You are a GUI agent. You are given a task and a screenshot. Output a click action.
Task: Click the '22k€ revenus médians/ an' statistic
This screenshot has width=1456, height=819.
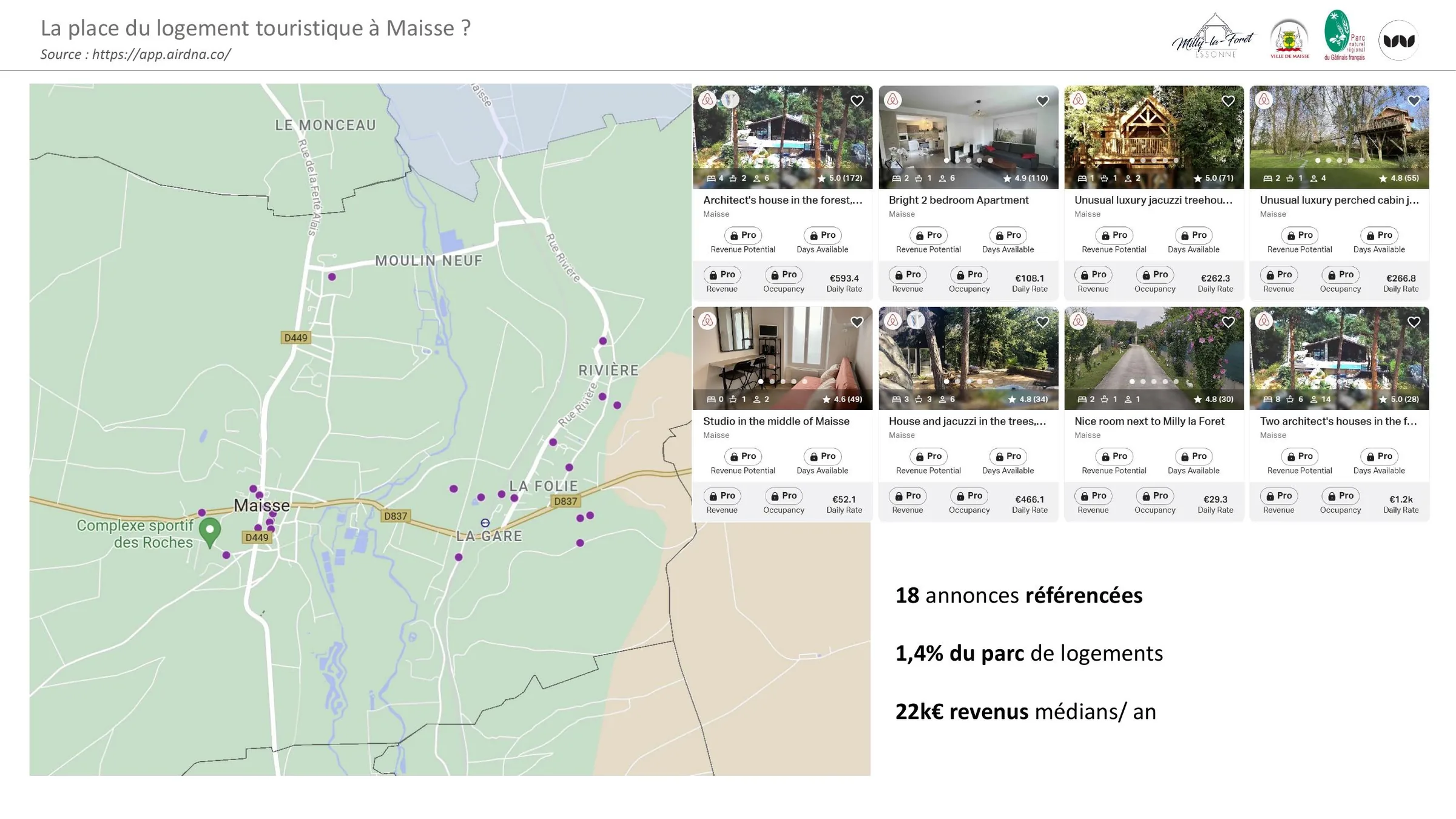1026,712
